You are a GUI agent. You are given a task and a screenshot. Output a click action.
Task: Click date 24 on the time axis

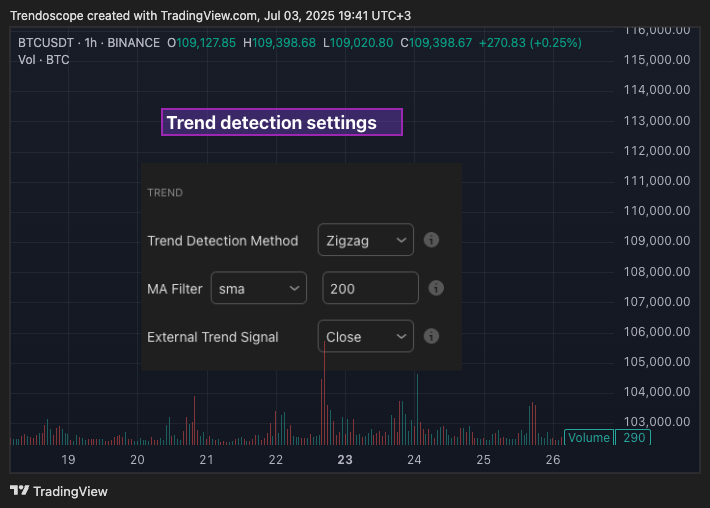tap(414, 460)
